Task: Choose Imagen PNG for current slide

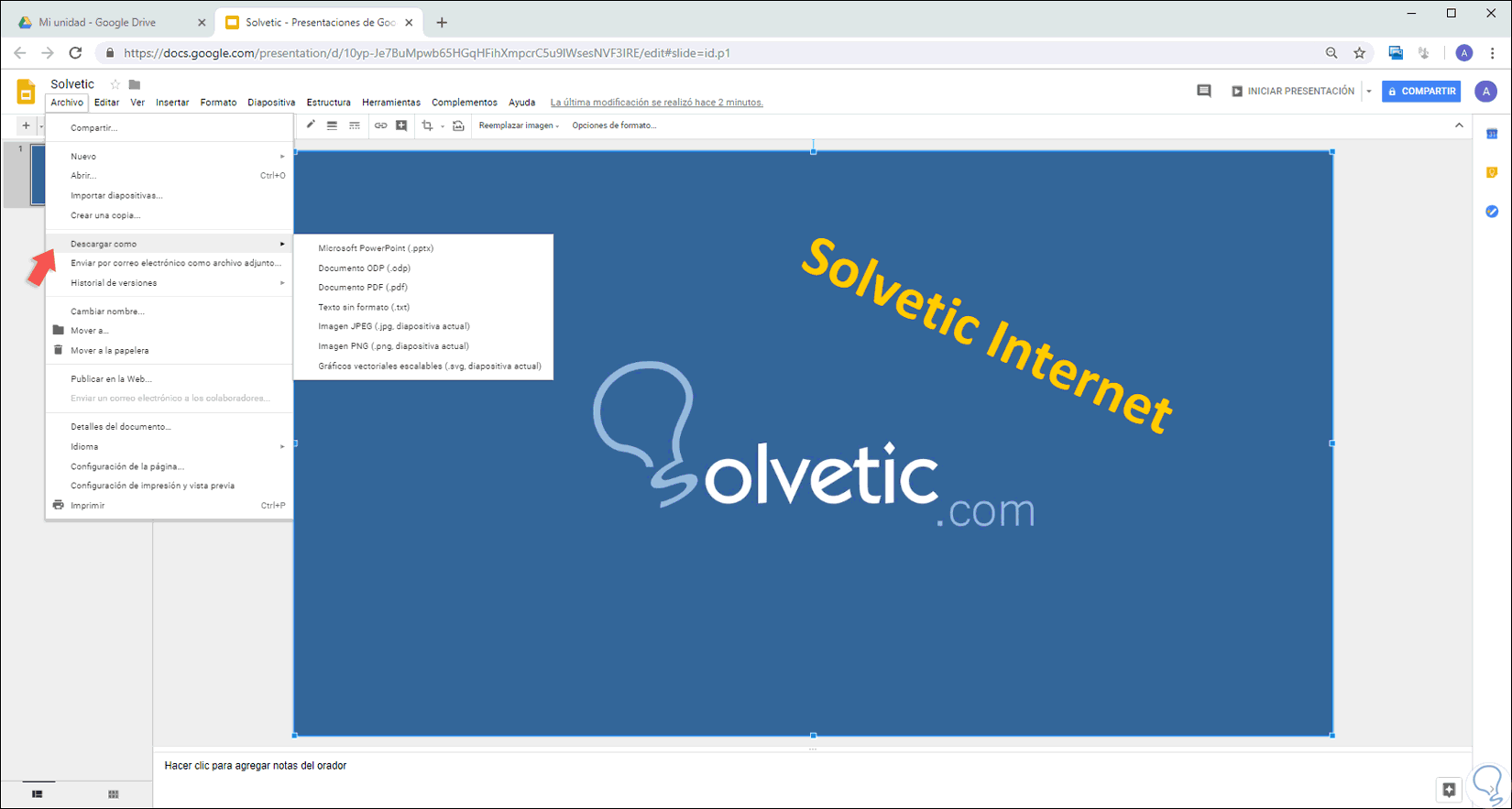Action: pyautogui.click(x=423, y=346)
